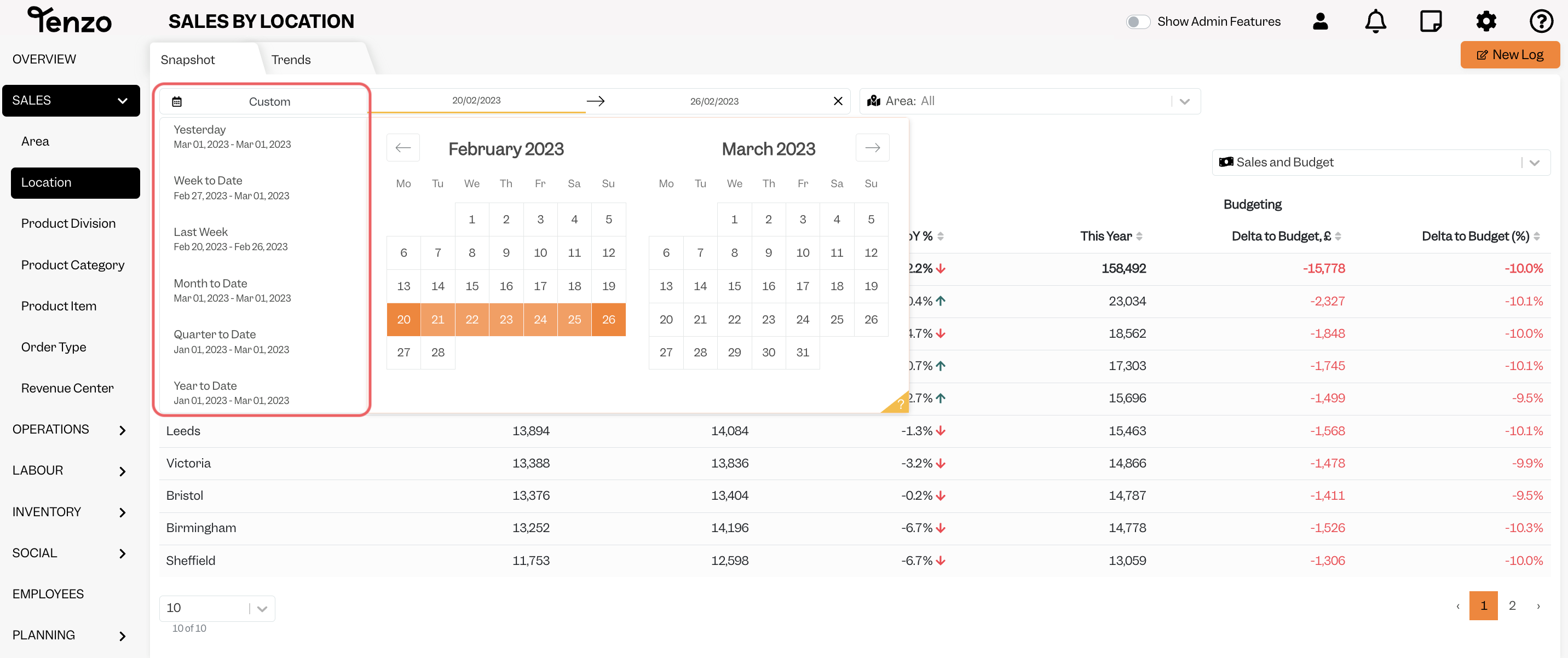Viewport: 1568px width, 658px height.
Task: Click the start date field 20/02/2023
Action: click(x=476, y=100)
